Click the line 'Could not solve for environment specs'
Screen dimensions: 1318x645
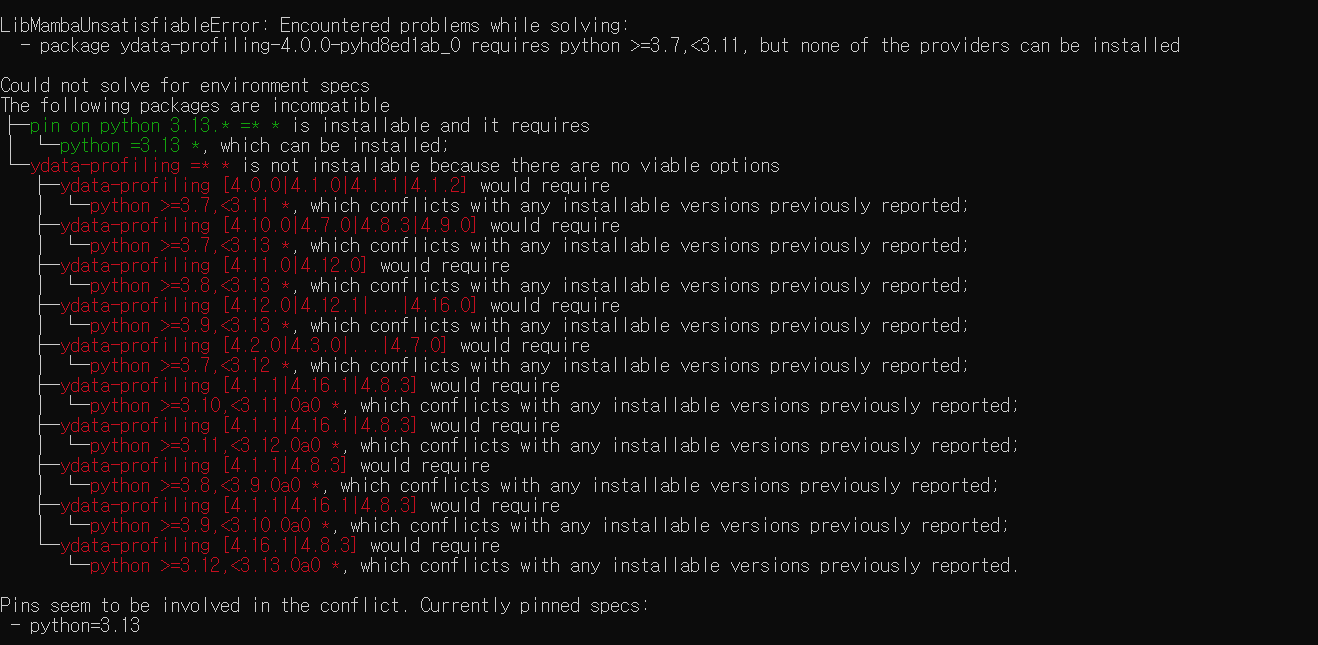pos(185,85)
